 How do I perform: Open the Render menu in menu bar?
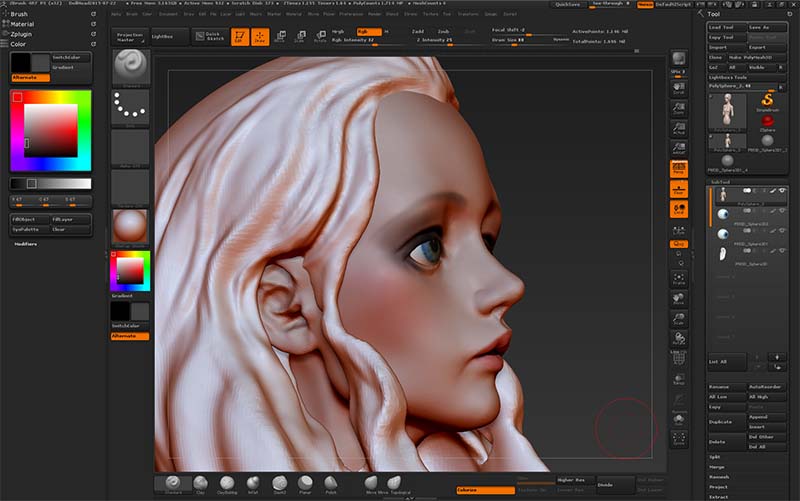pos(375,14)
